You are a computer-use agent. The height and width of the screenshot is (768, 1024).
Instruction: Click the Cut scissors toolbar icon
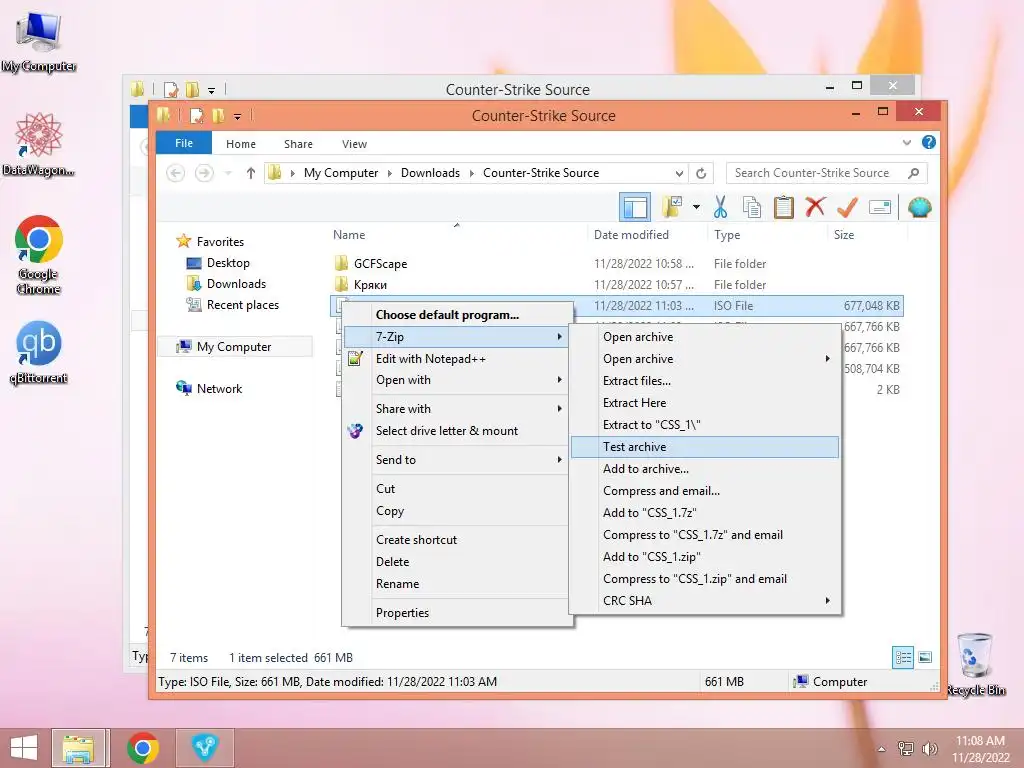tap(720, 207)
